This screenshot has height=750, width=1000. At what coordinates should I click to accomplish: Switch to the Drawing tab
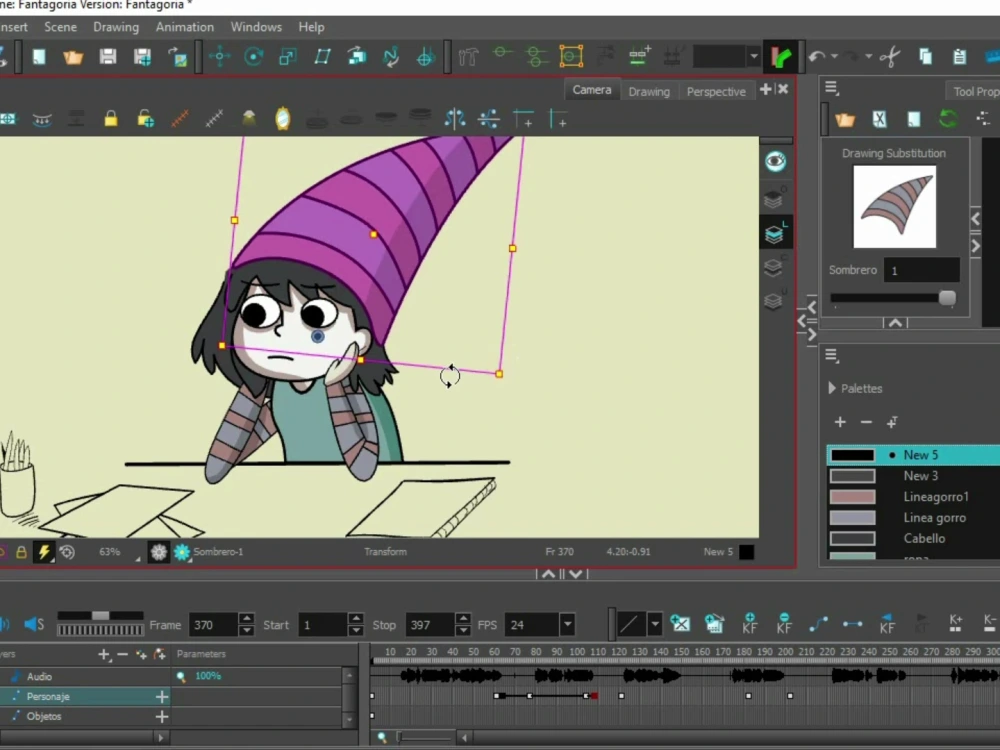tap(649, 91)
